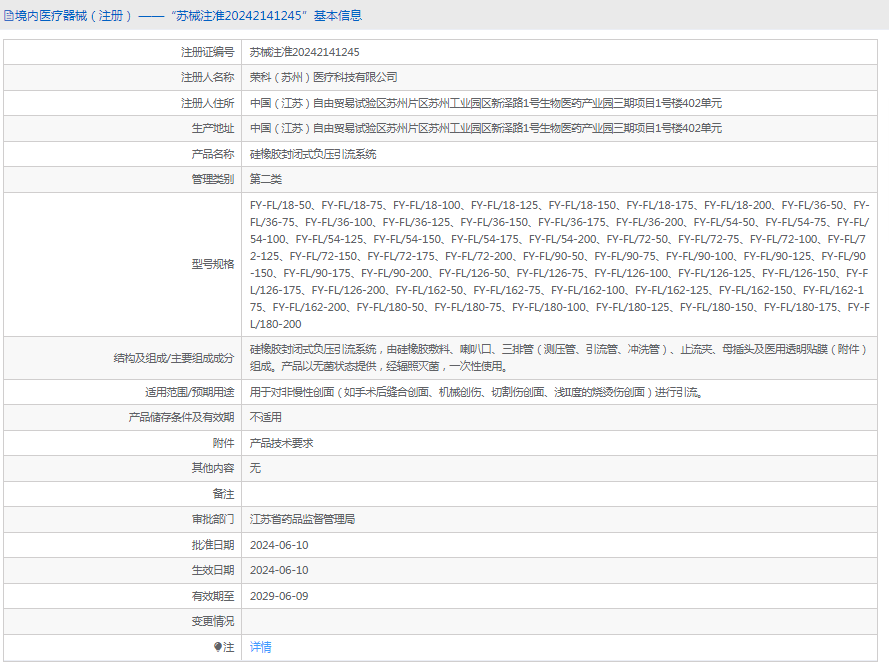Click the 产品名称 label cell
Image resolution: width=889 pixels, height=671 pixels.
123,154
